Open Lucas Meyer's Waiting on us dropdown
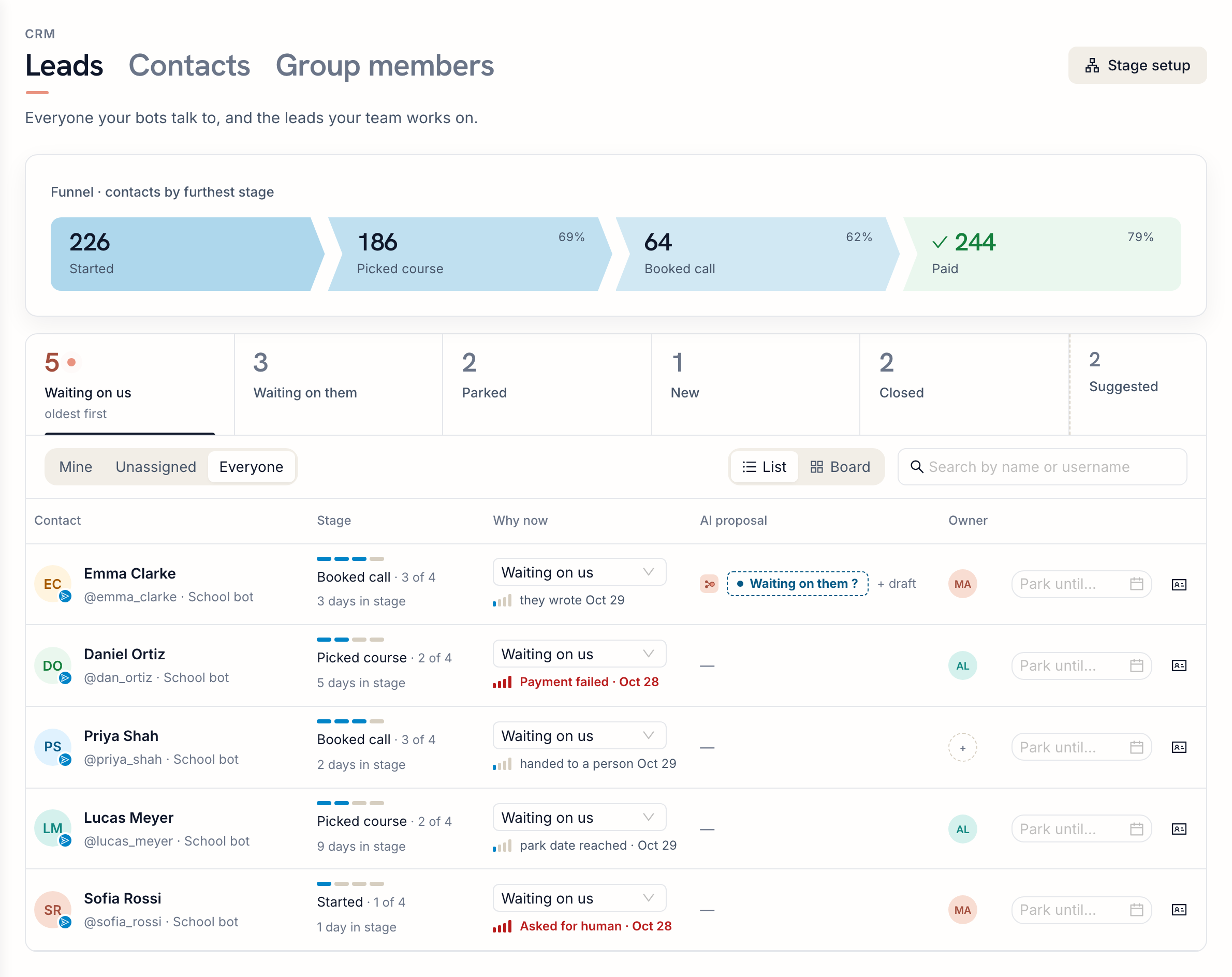The width and height of the screenshot is (1232, 977). (x=579, y=817)
